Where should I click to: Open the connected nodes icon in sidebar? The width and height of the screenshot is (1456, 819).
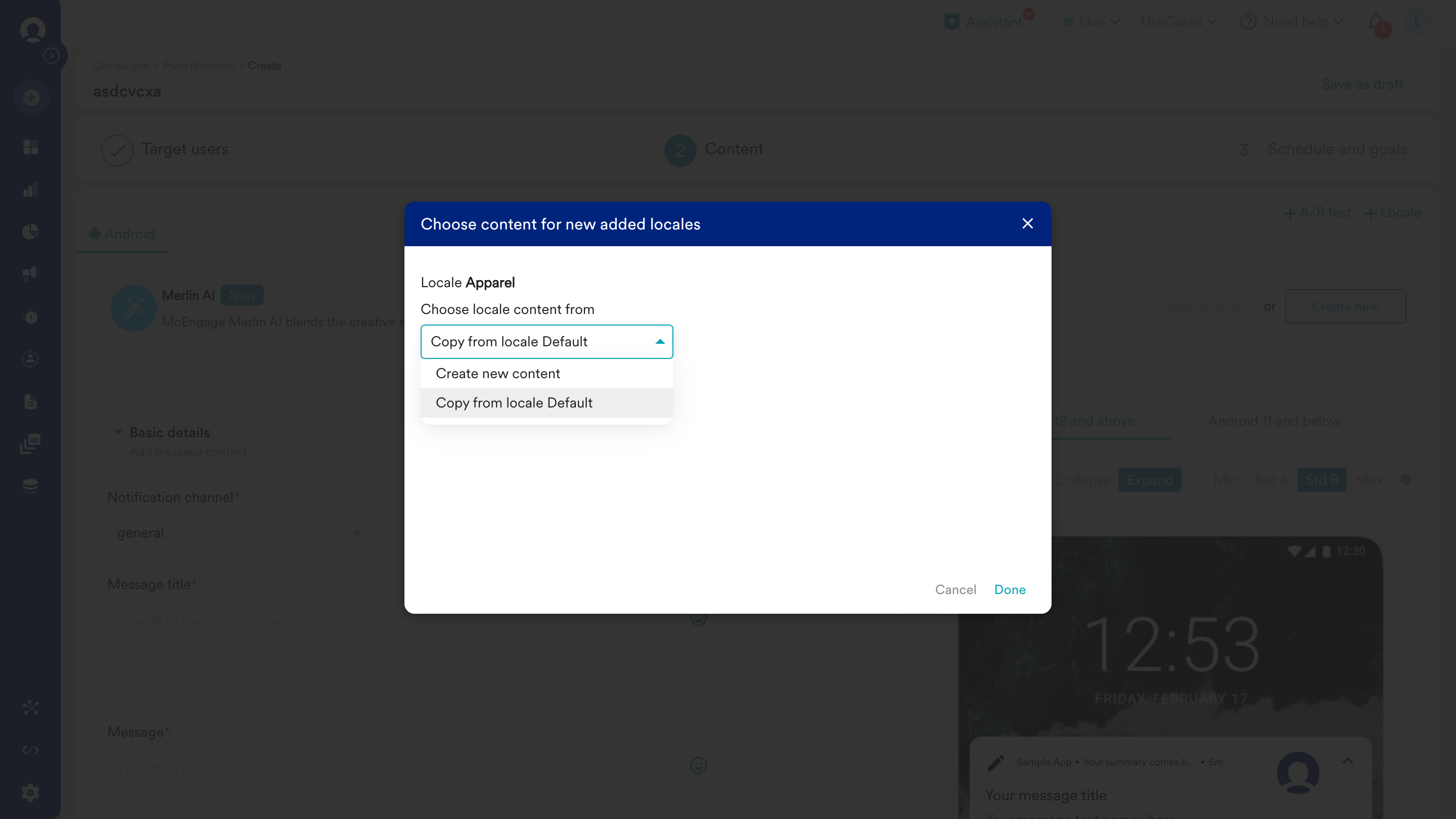click(30, 708)
